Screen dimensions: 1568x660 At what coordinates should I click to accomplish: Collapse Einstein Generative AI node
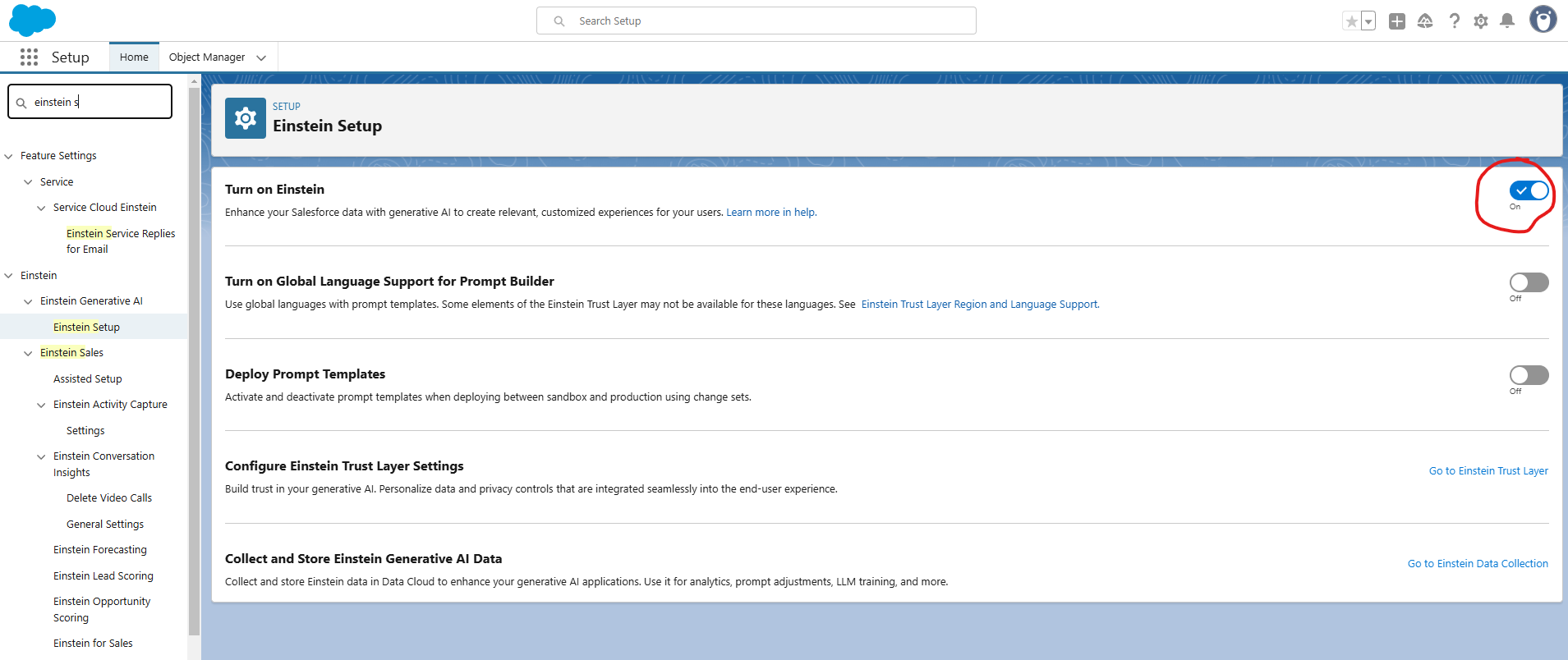point(28,301)
